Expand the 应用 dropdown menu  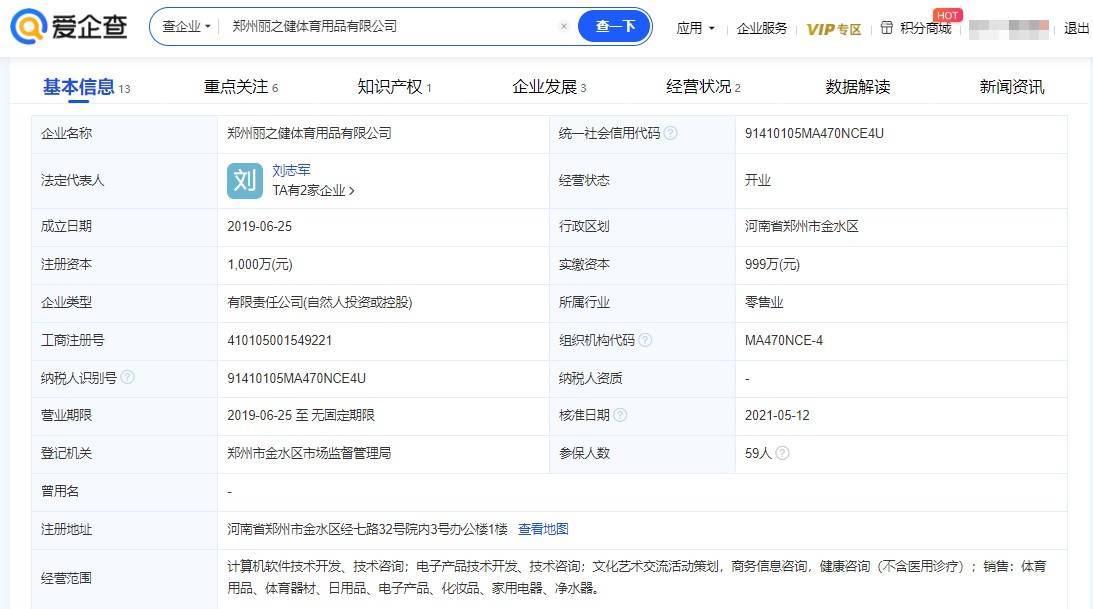pos(696,28)
